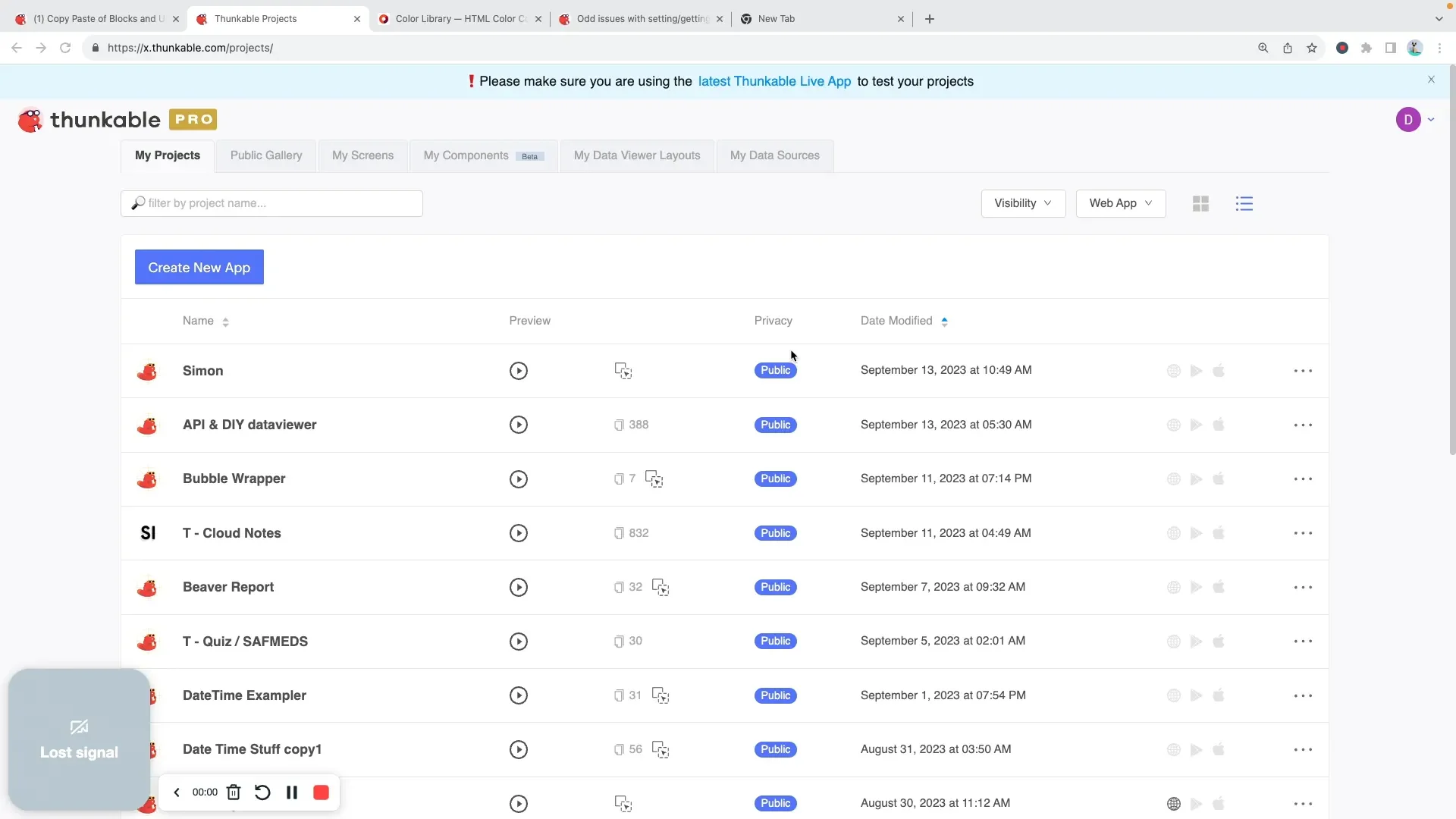
Task: Open more options for API & DIY dataviewer
Action: pyautogui.click(x=1303, y=425)
